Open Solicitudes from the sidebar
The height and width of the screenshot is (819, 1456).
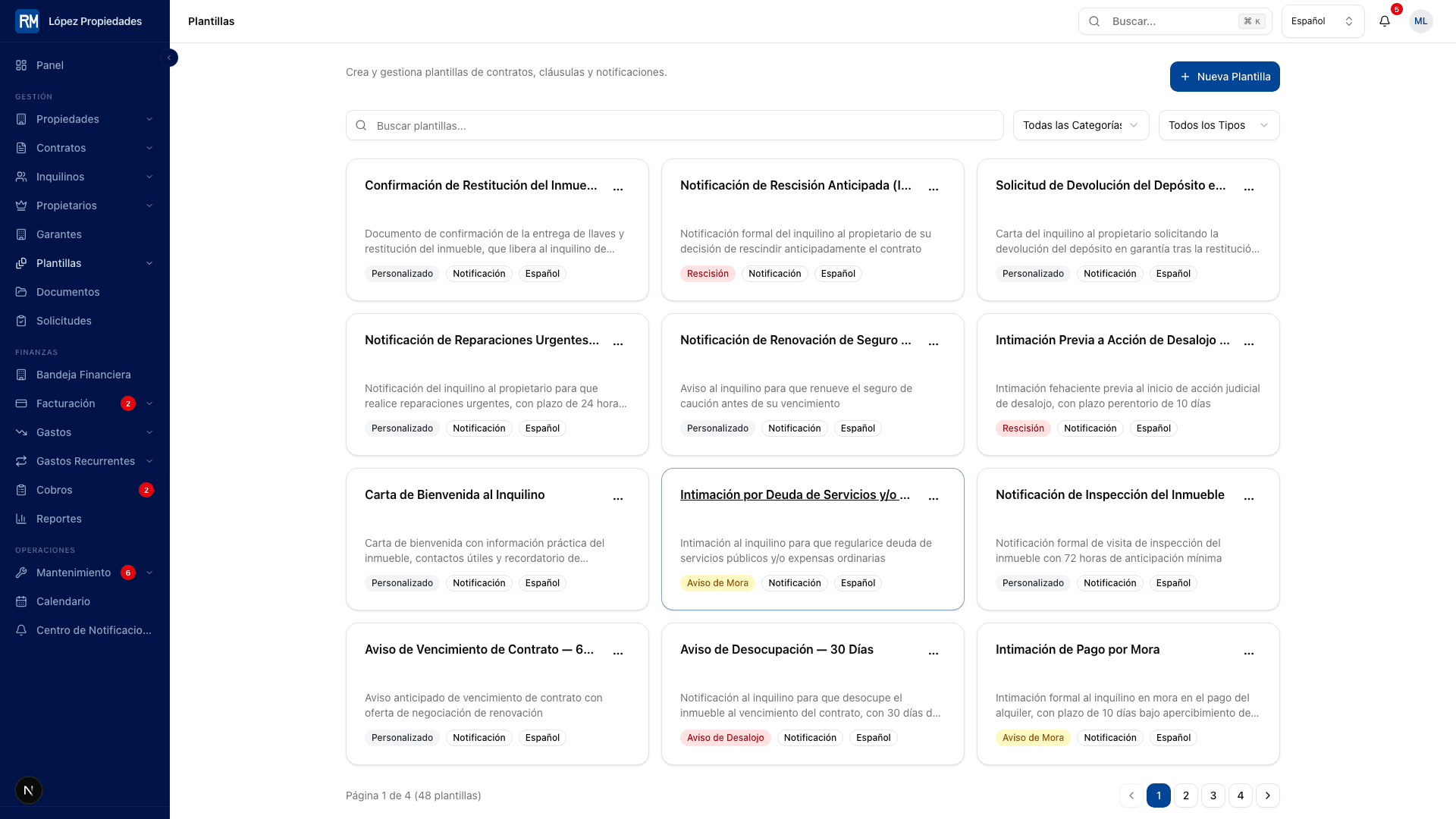(x=85, y=321)
